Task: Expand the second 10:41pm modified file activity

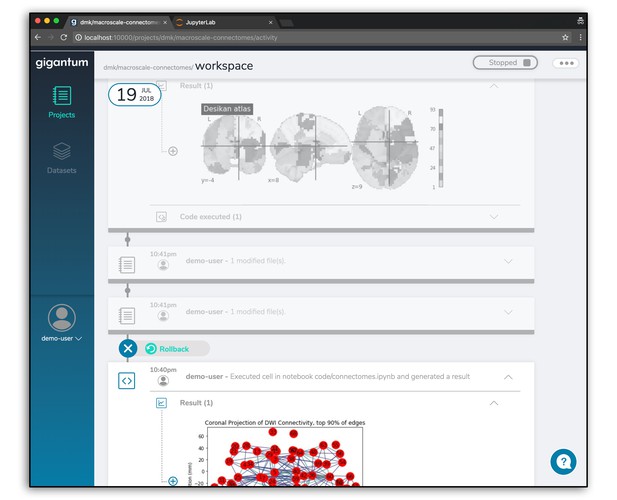Action: click(508, 312)
